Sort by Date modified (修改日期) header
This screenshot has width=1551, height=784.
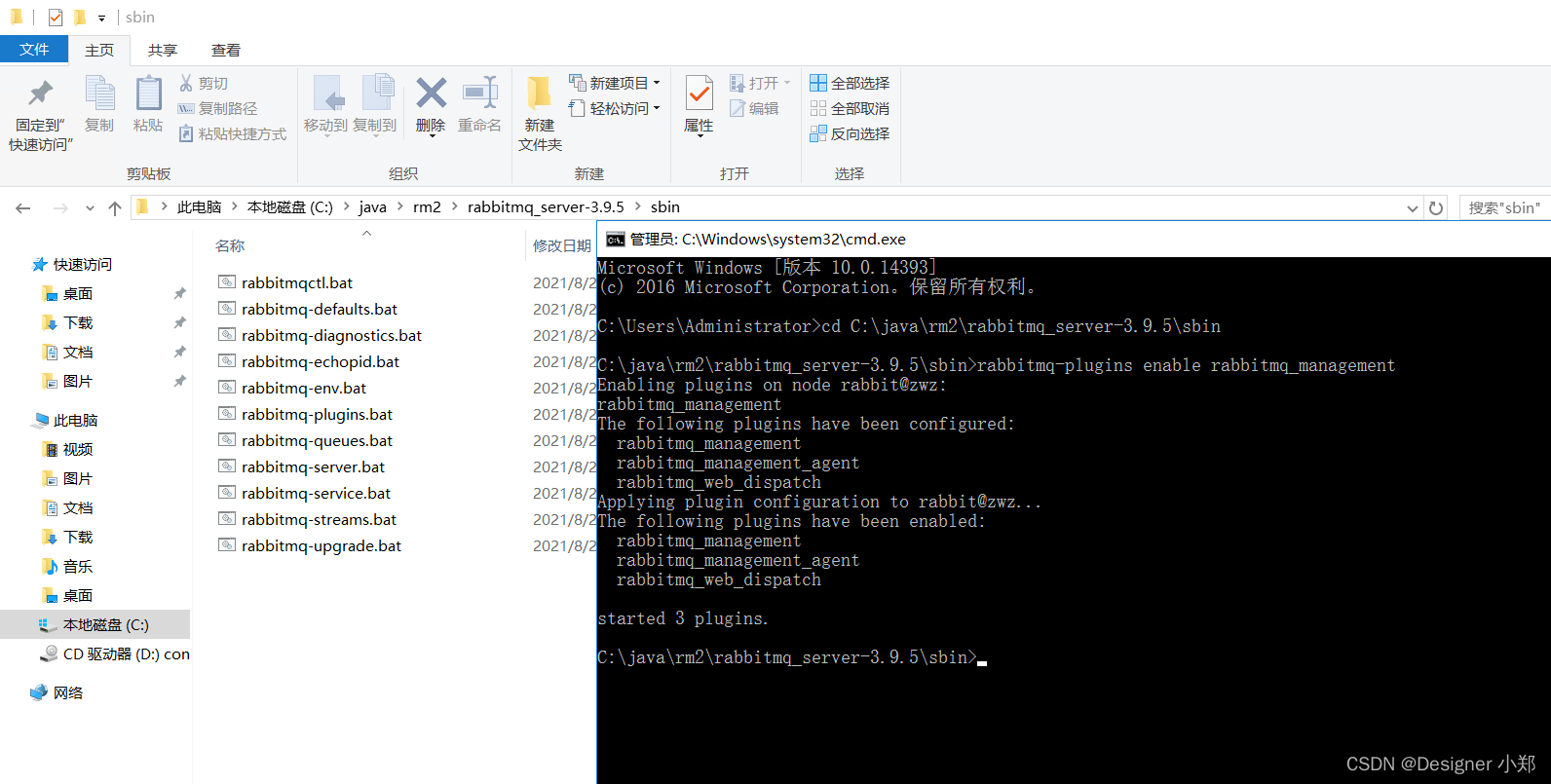click(562, 246)
